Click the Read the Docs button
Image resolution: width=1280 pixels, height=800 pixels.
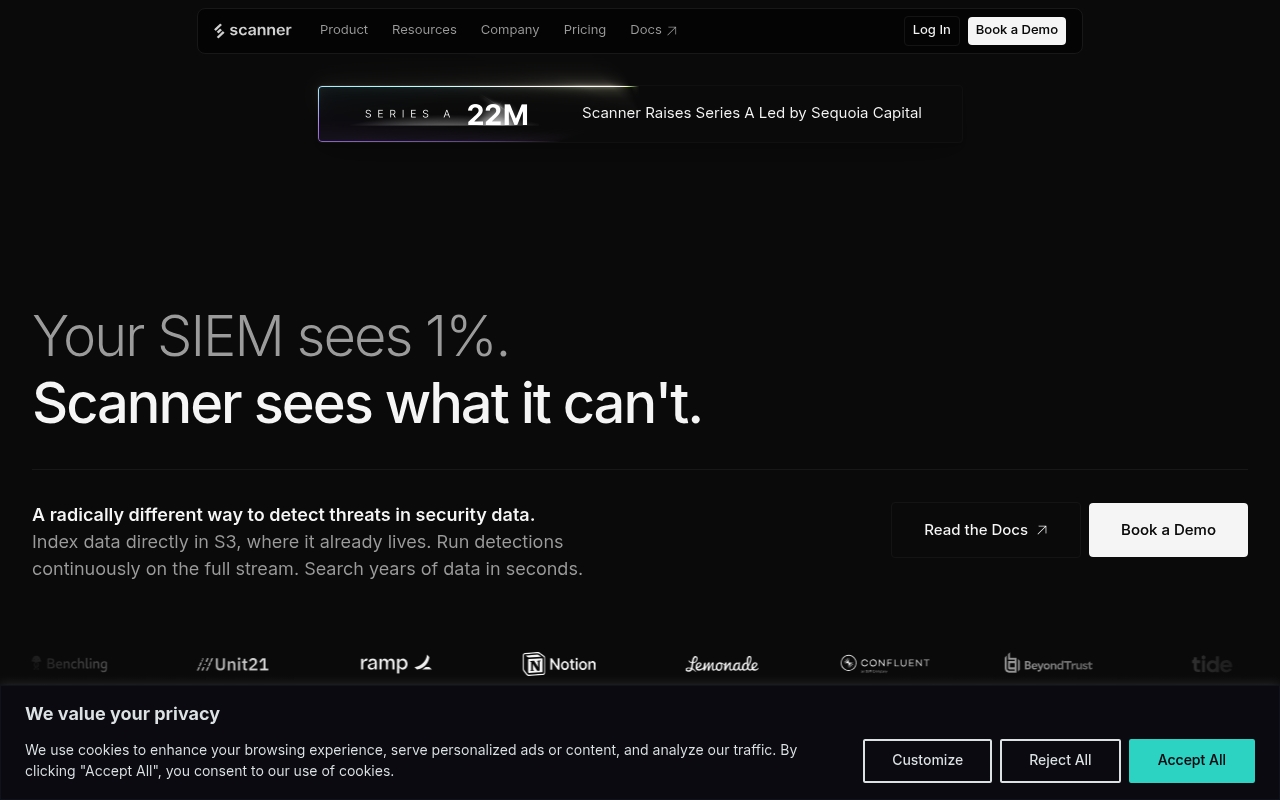click(x=986, y=530)
